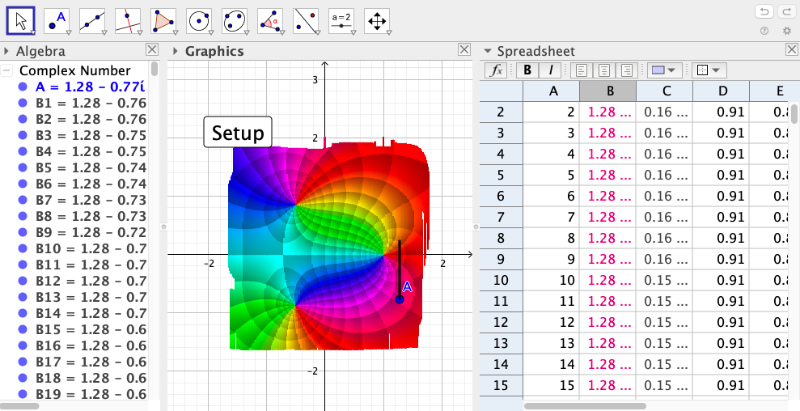Align spreadsheet cell text center

click(x=604, y=70)
